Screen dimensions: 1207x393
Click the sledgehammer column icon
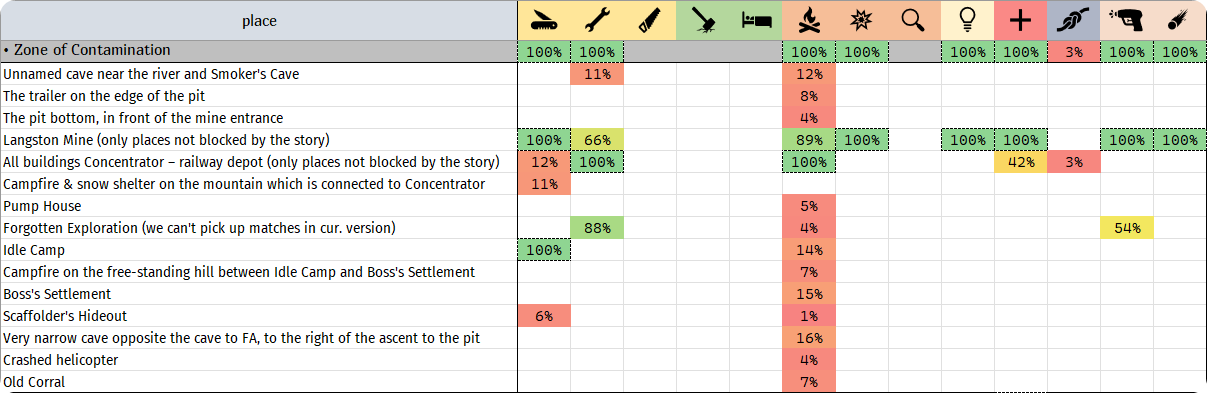(x=703, y=20)
